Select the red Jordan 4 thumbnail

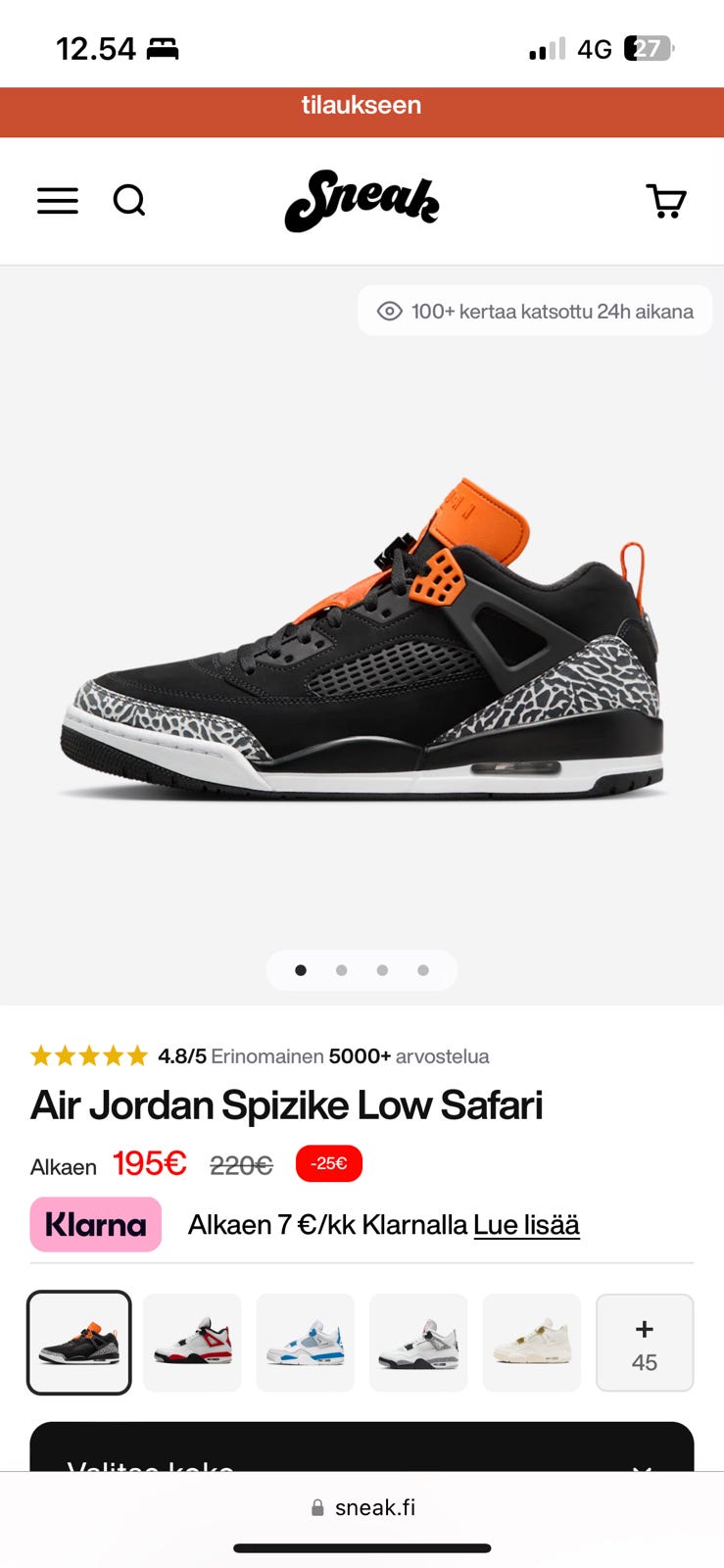click(x=192, y=1343)
